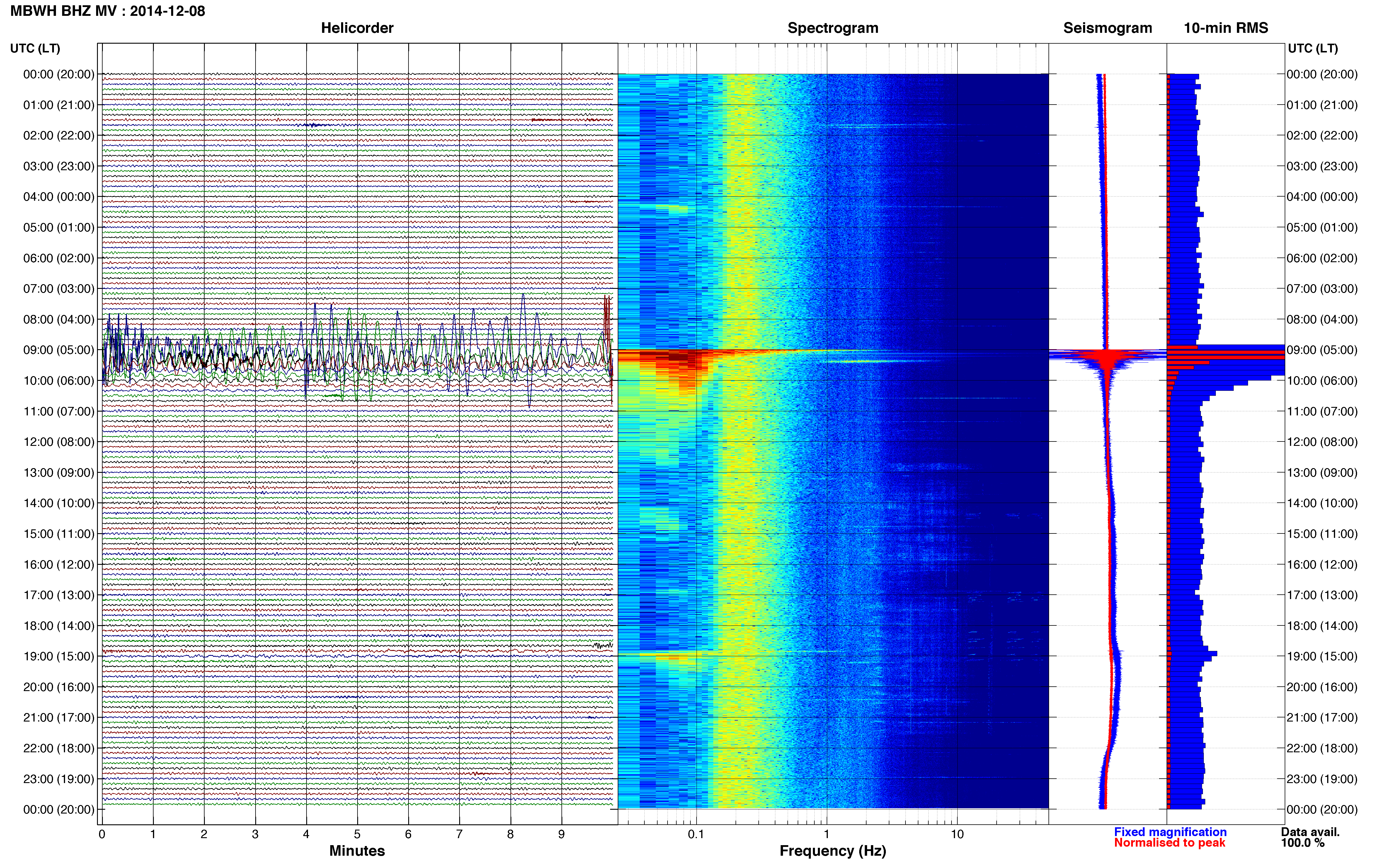The height and width of the screenshot is (868, 1389).
Task: Select left time label '12:00 (08:00)'
Action: click(x=59, y=442)
